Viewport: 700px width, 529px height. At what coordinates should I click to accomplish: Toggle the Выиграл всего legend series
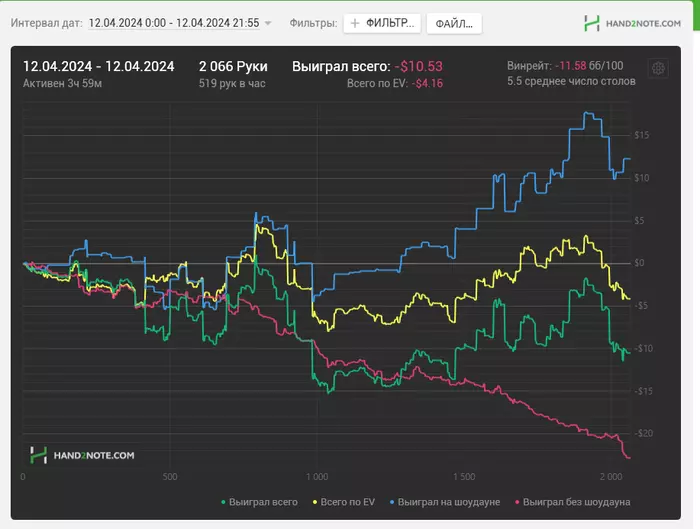[259, 502]
